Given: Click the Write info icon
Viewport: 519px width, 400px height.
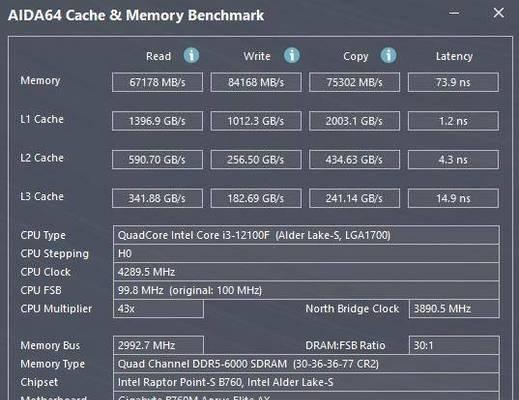Looking at the screenshot, I should coord(291,55).
